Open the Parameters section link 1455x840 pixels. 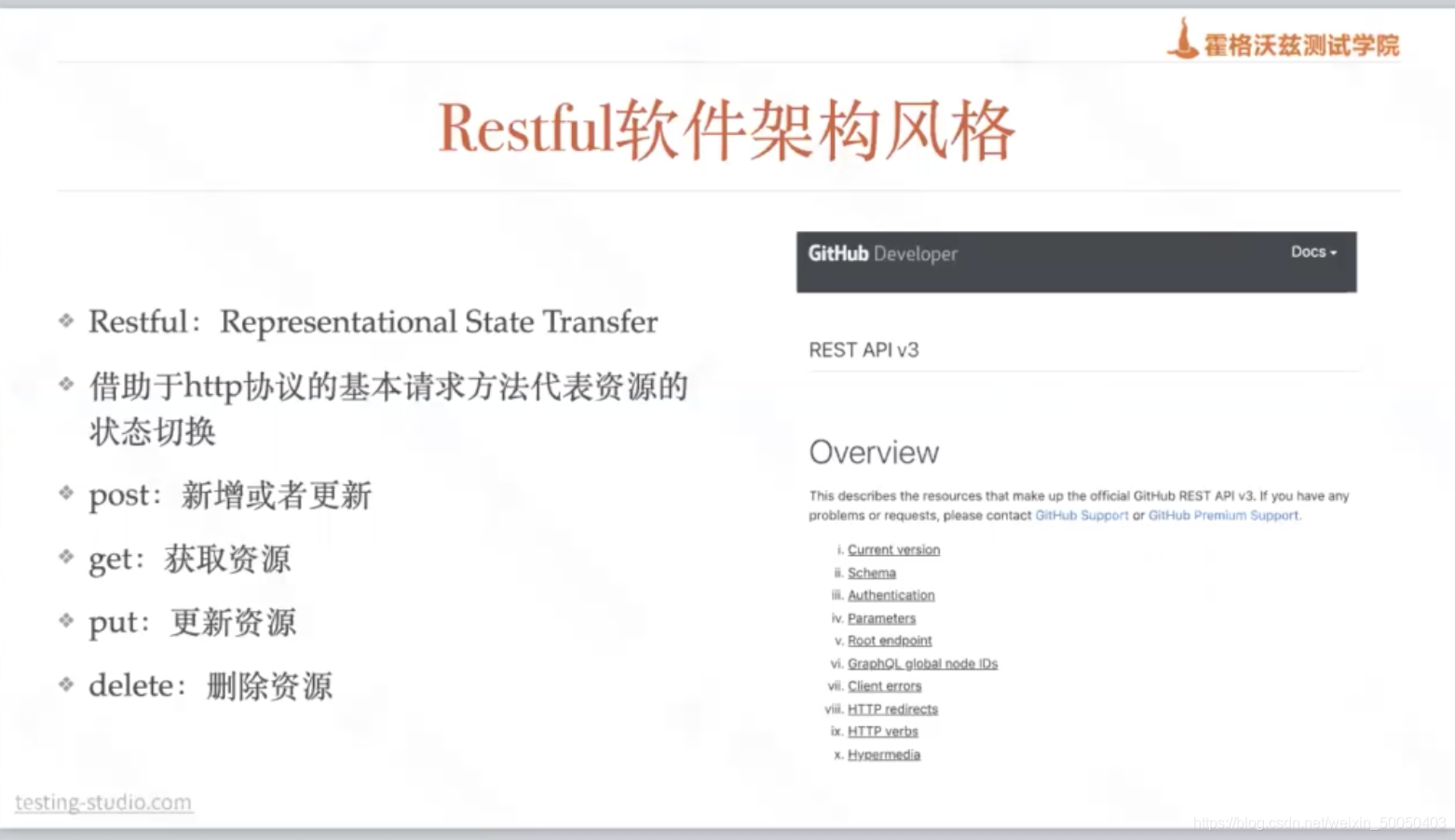(881, 618)
